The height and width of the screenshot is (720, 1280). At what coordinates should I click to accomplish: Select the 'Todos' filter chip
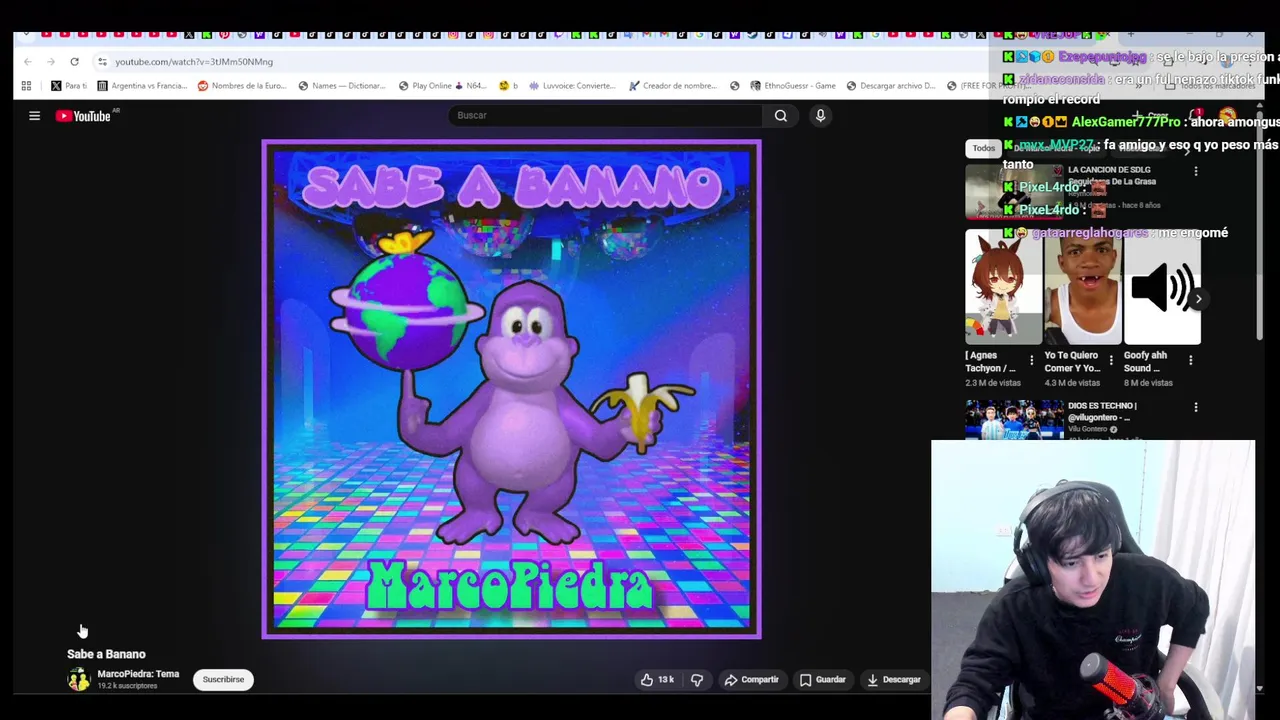tap(984, 148)
